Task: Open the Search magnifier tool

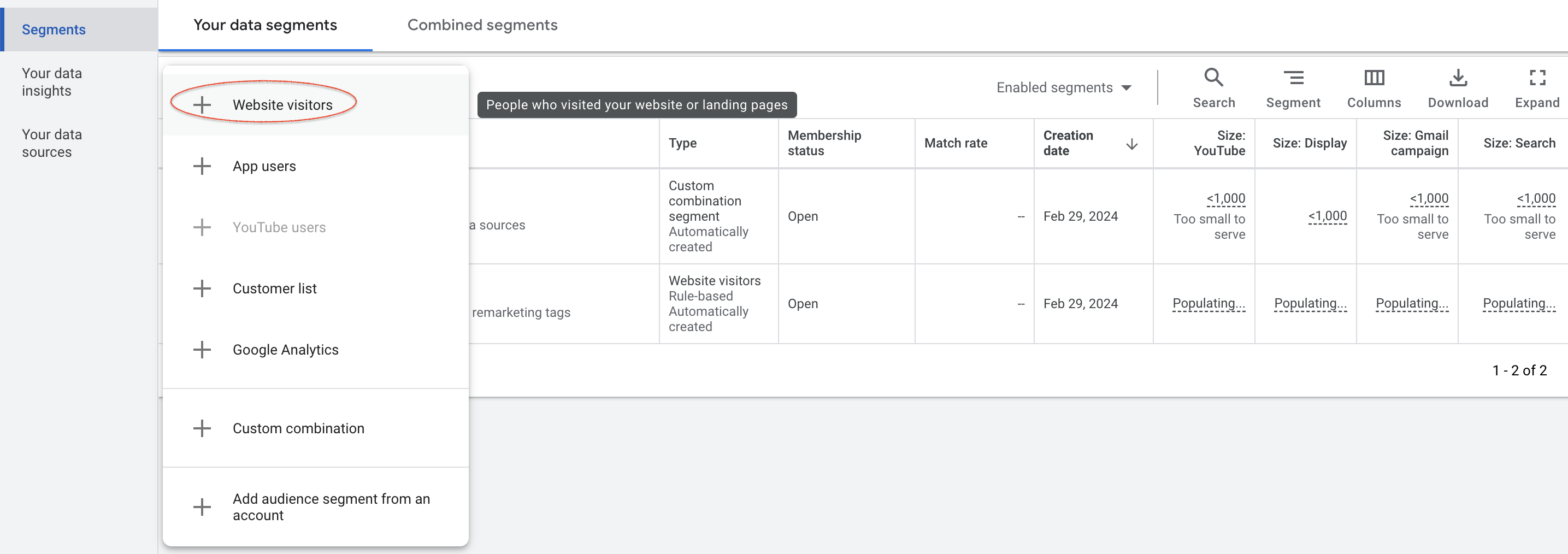Action: 1213,78
